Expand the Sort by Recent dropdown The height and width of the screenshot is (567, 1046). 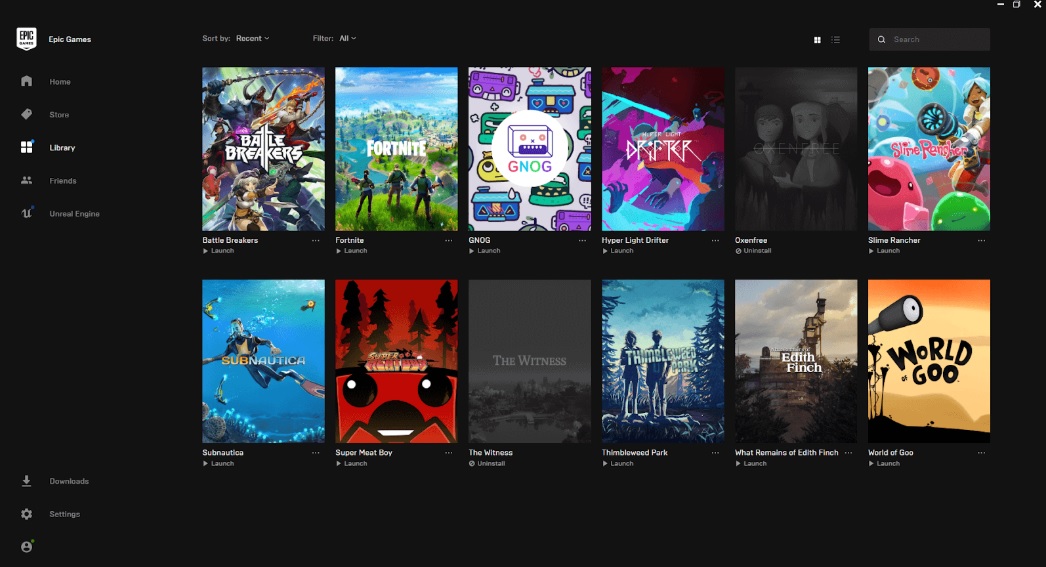tap(252, 39)
